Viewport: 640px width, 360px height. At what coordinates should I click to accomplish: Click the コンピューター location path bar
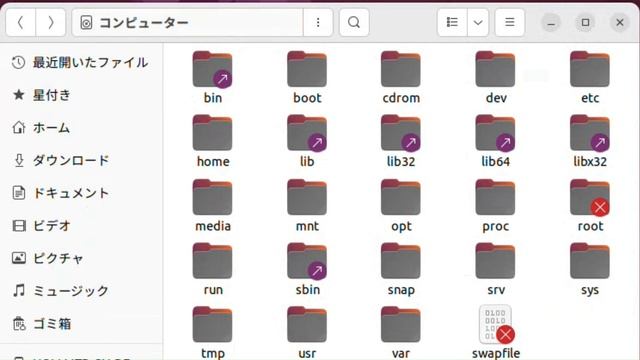[188, 22]
